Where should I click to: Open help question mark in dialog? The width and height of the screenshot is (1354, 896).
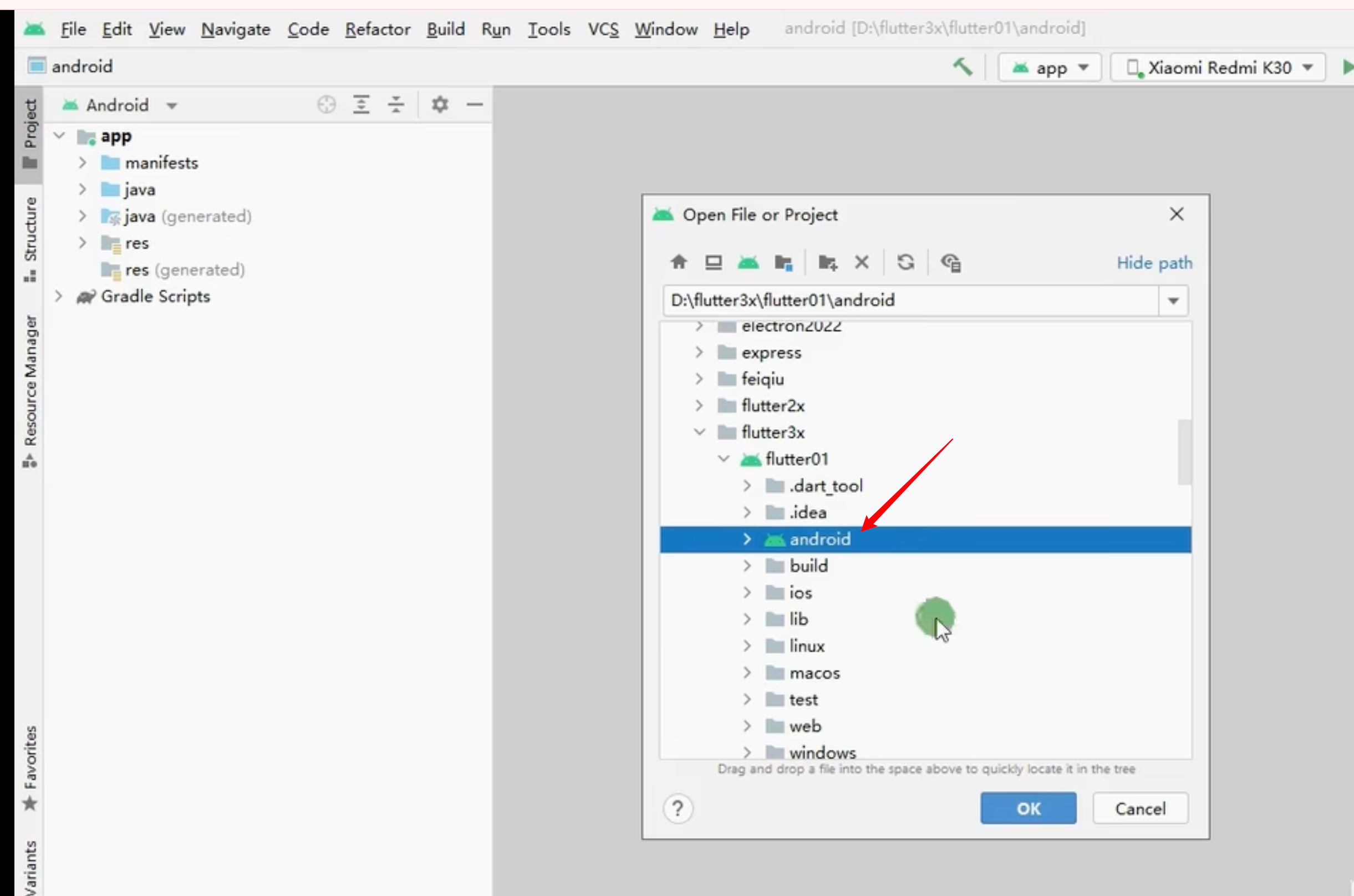click(678, 808)
